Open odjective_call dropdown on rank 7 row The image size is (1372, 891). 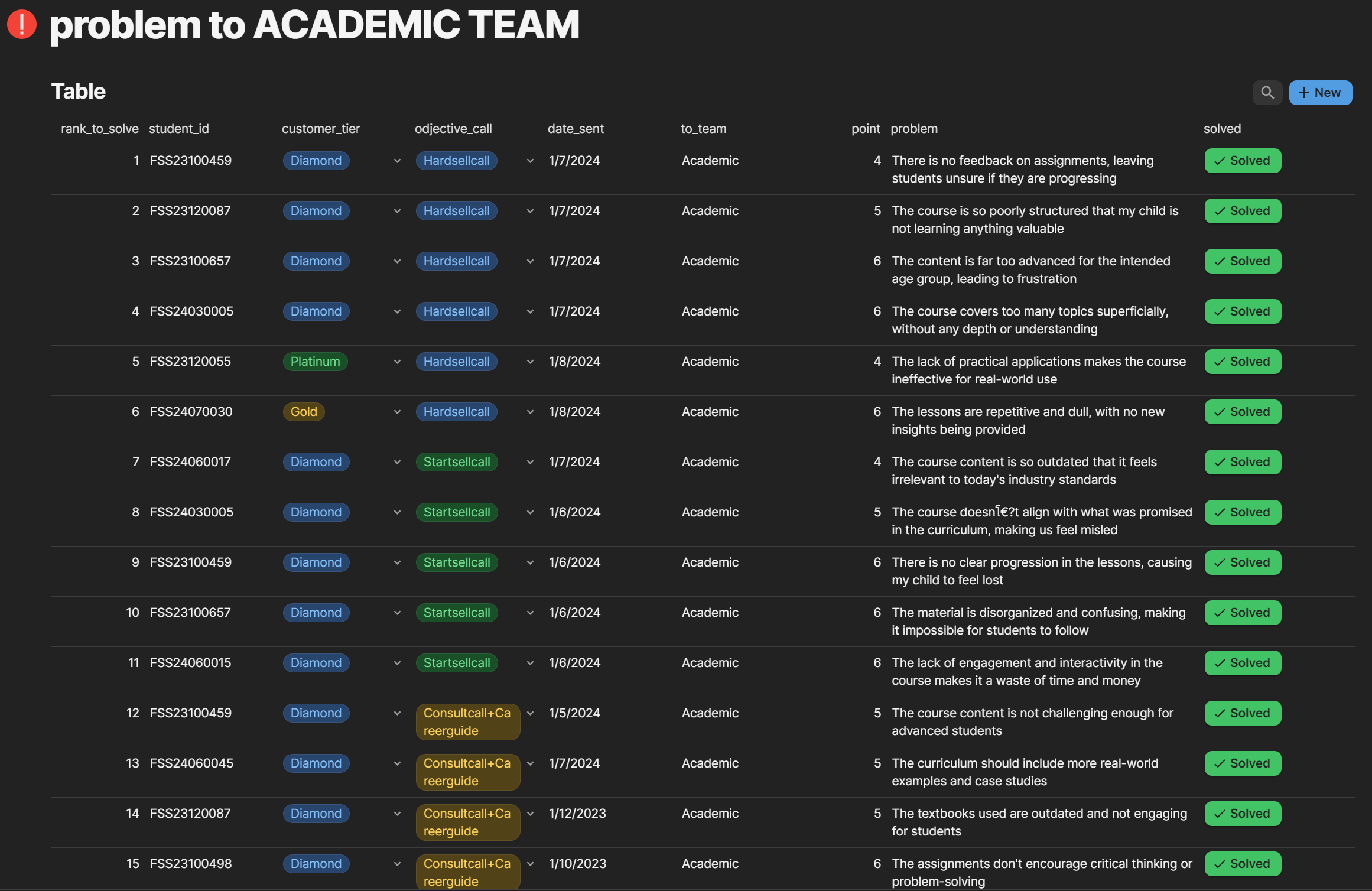[x=530, y=462]
